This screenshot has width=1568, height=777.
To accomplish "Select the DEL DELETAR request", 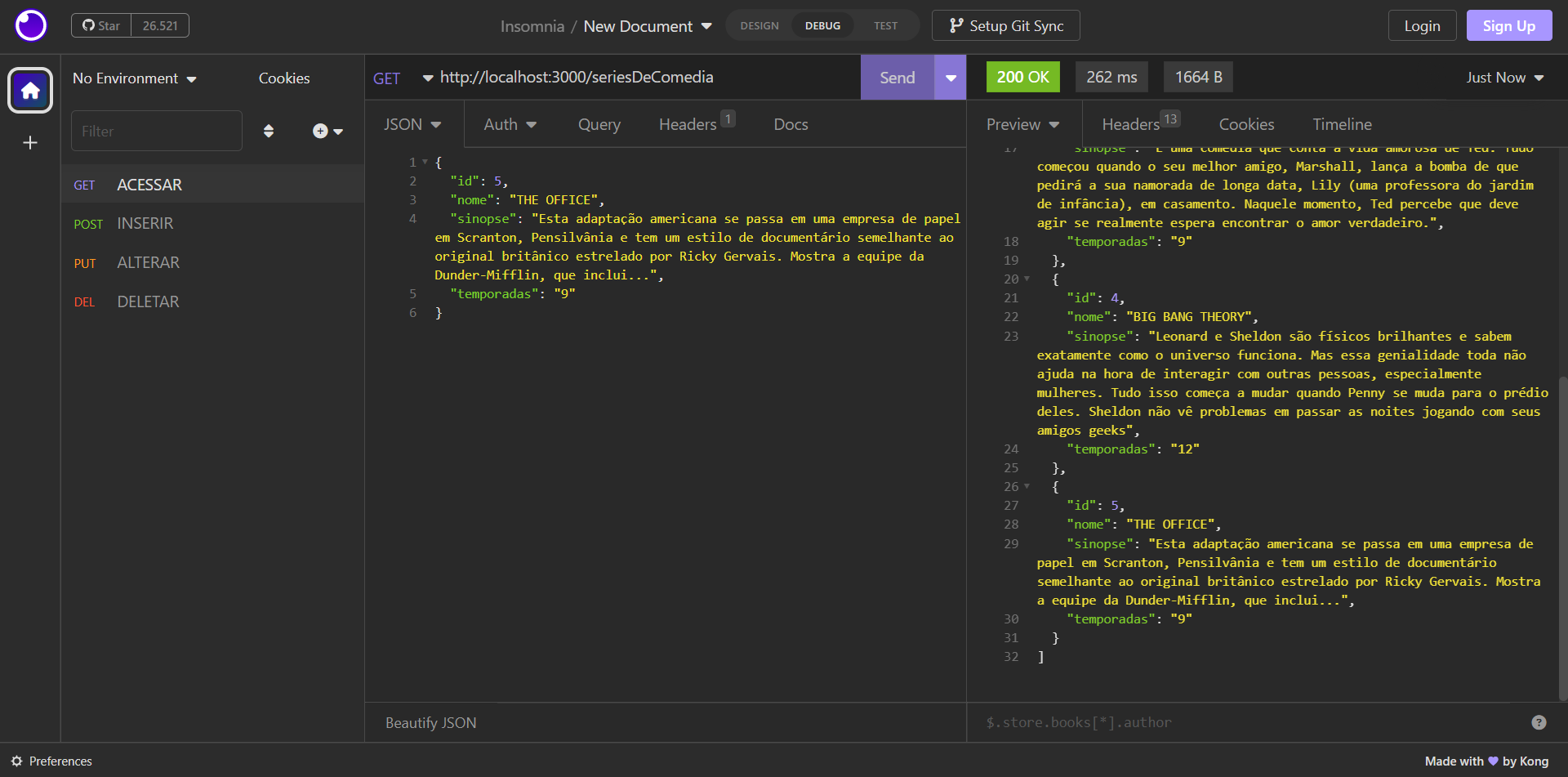I will [212, 301].
